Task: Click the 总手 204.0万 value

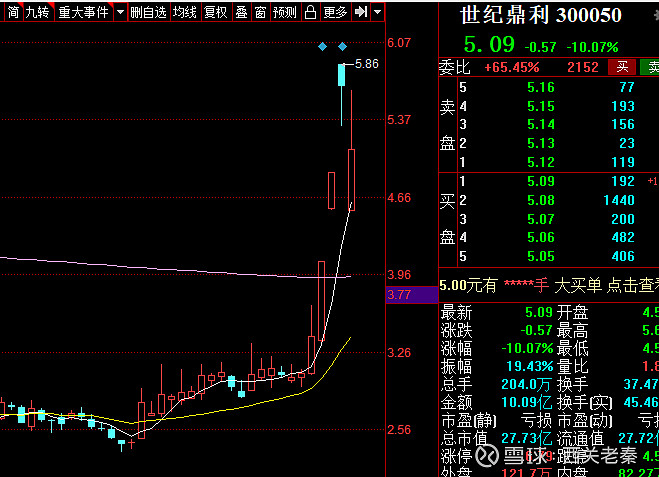Action: [x=527, y=385]
